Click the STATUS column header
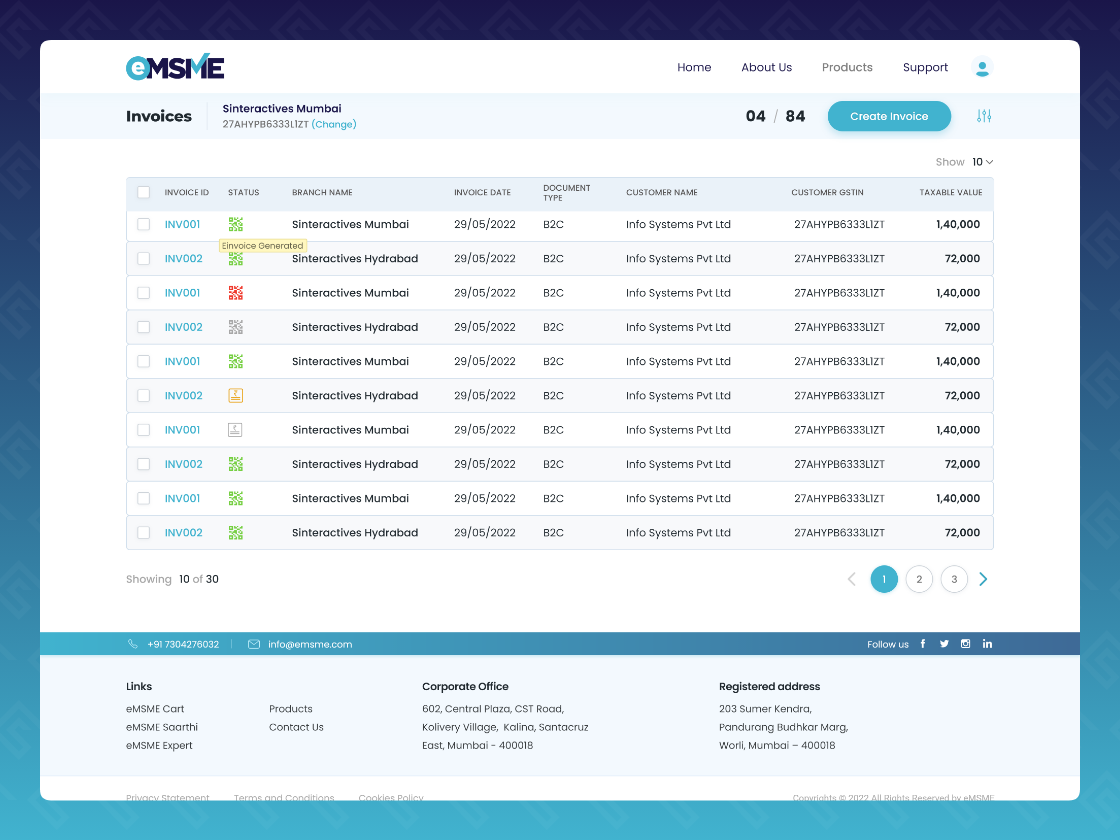 coord(244,192)
